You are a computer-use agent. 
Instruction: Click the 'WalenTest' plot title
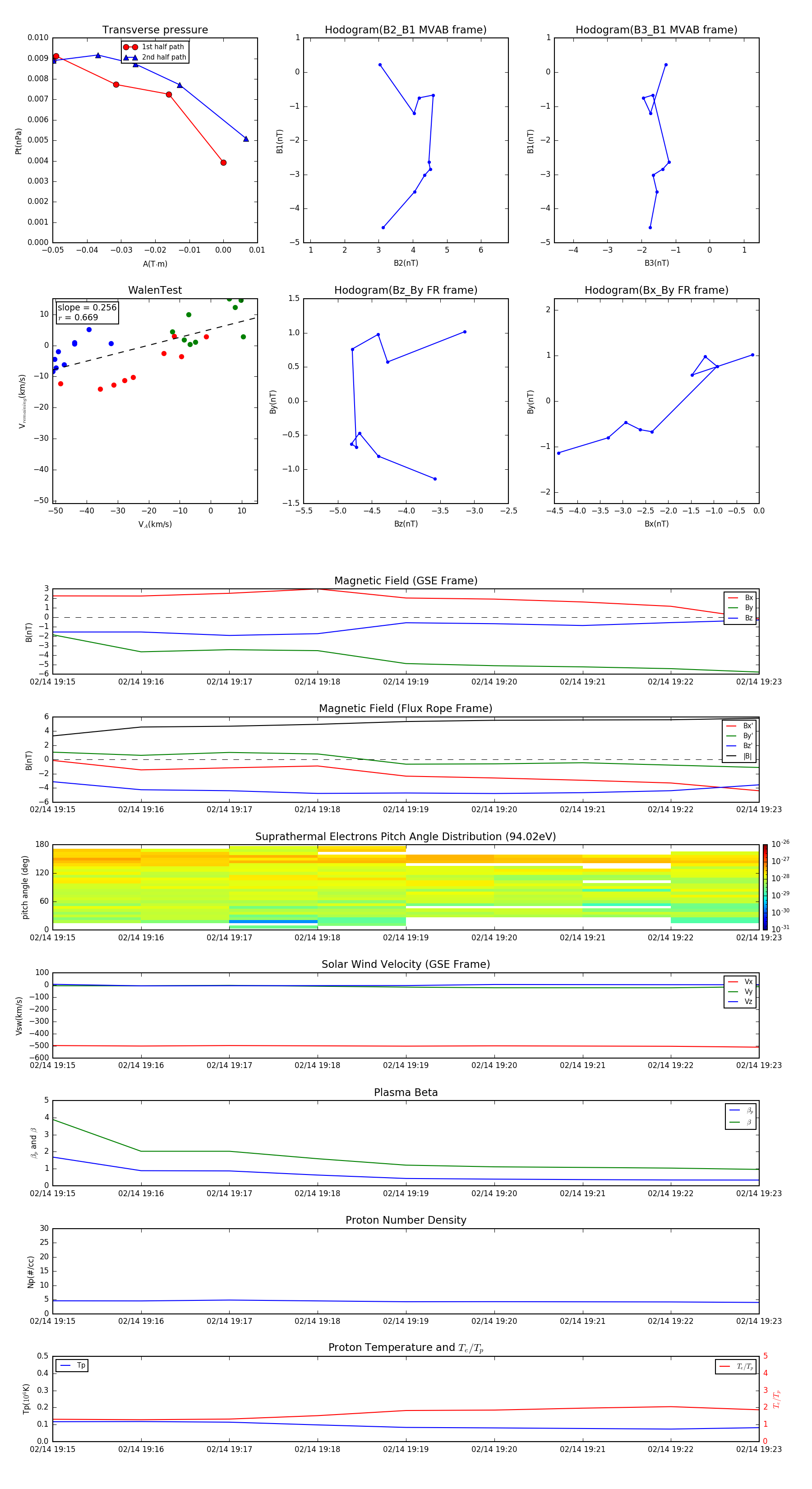point(155,290)
